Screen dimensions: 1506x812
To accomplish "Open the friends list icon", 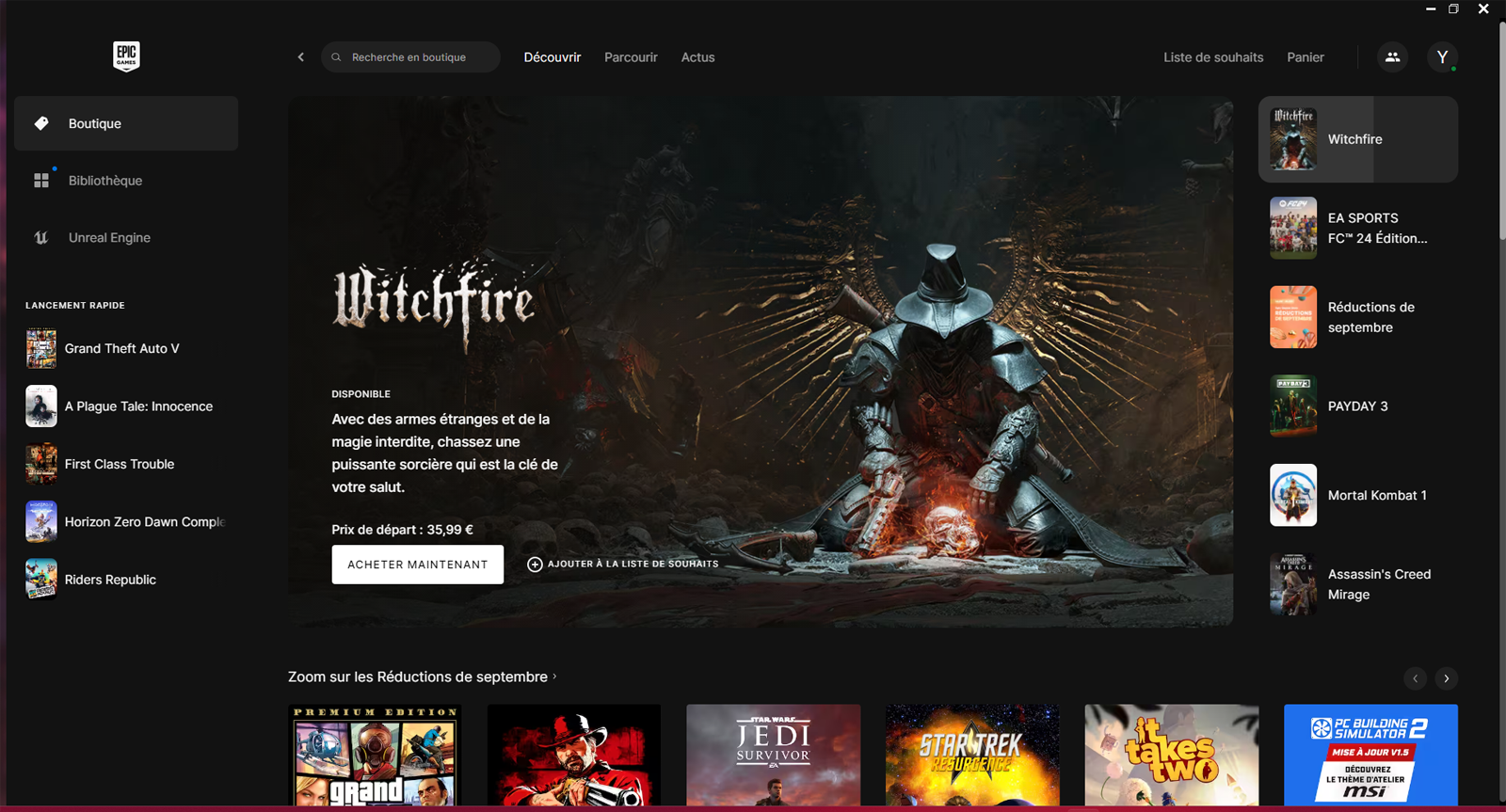I will (x=1392, y=57).
